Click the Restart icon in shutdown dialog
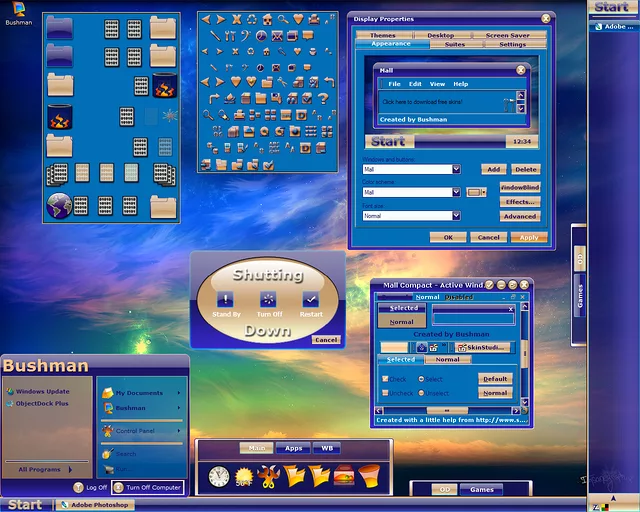Viewport: 640px width, 512px height. click(x=310, y=299)
